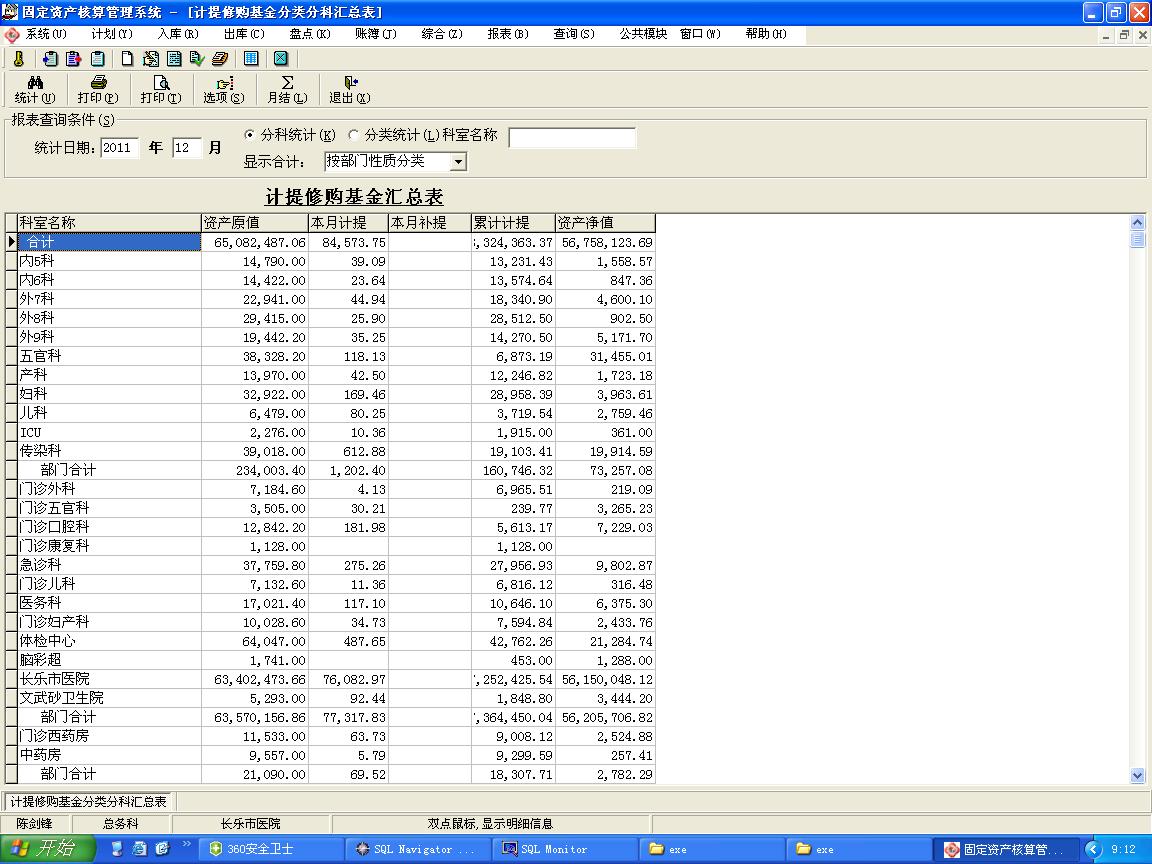This screenshot has height=864, width=1152.
Task: Click the 资产净值 column header
Action: 605,223
